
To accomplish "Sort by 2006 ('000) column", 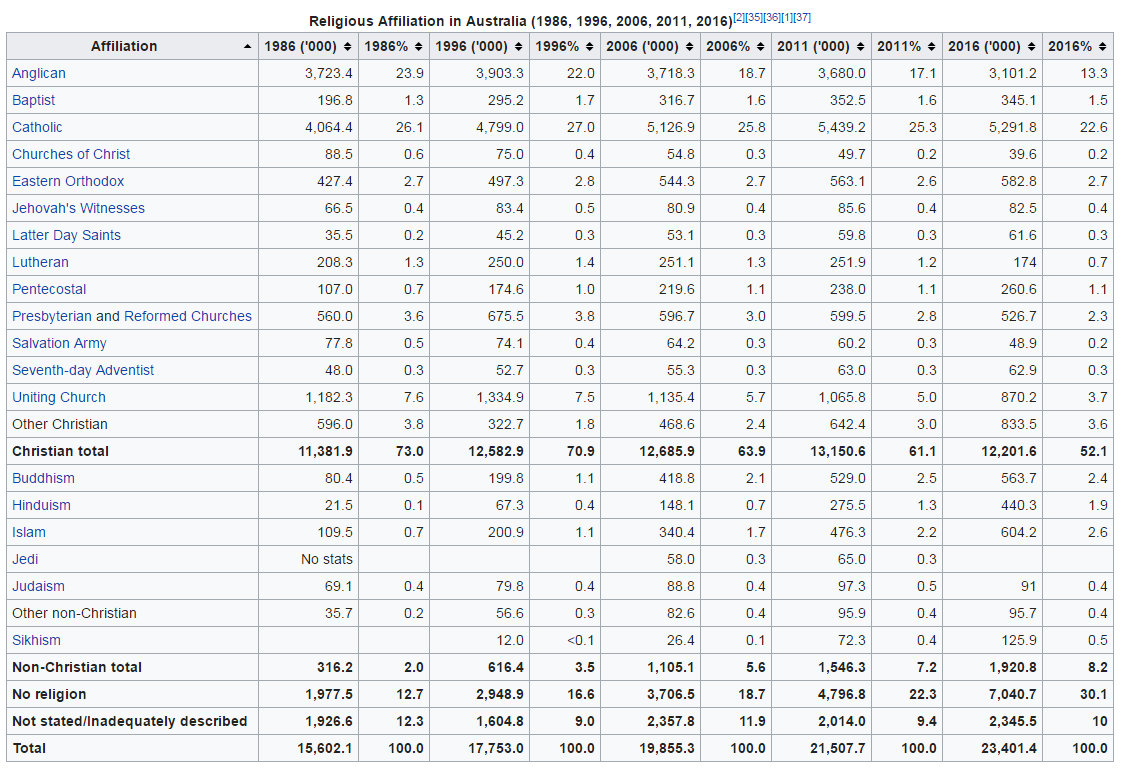I will [x=688, y=47].
